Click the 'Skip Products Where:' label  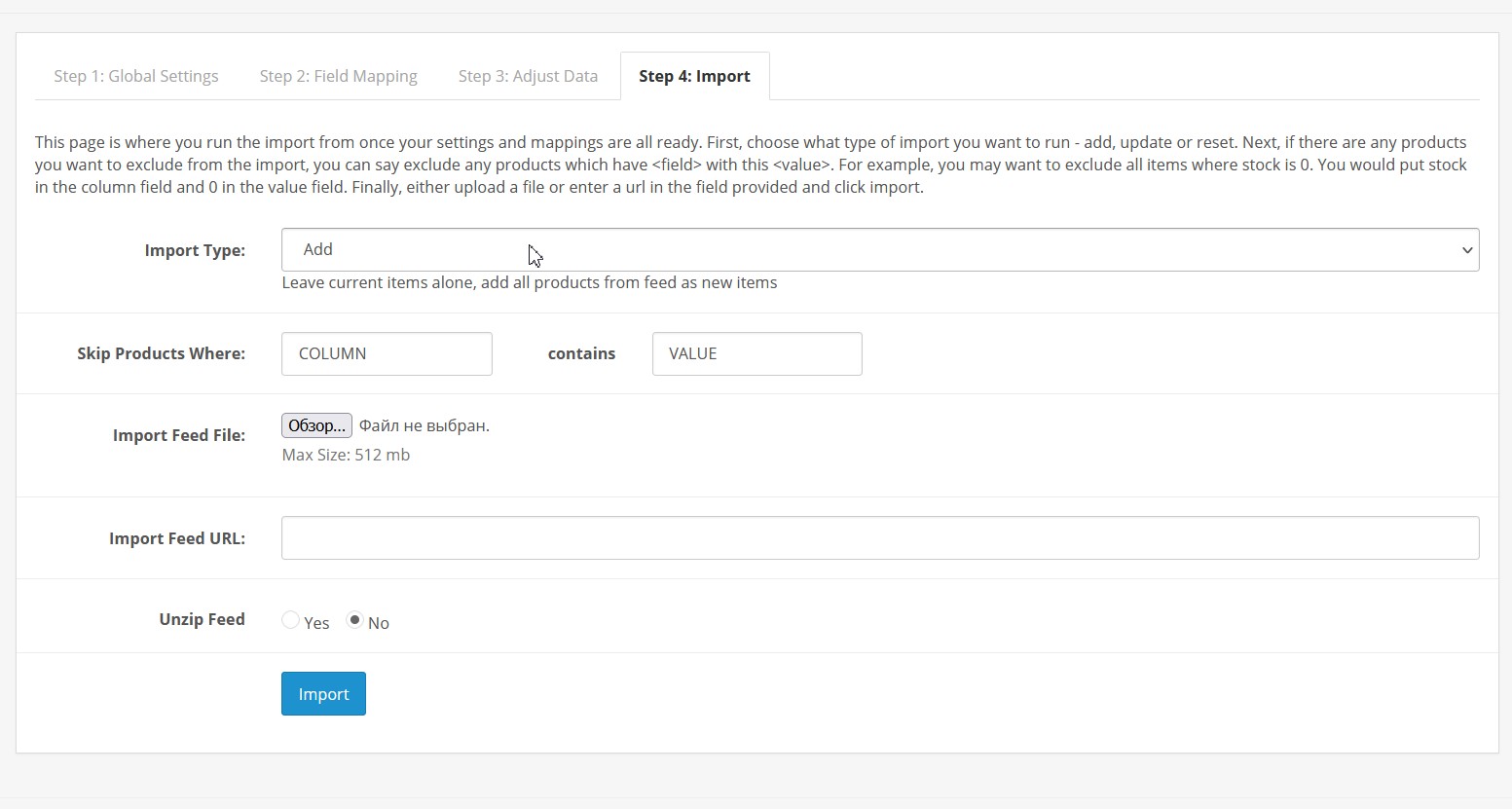click(x=161, y=353)
